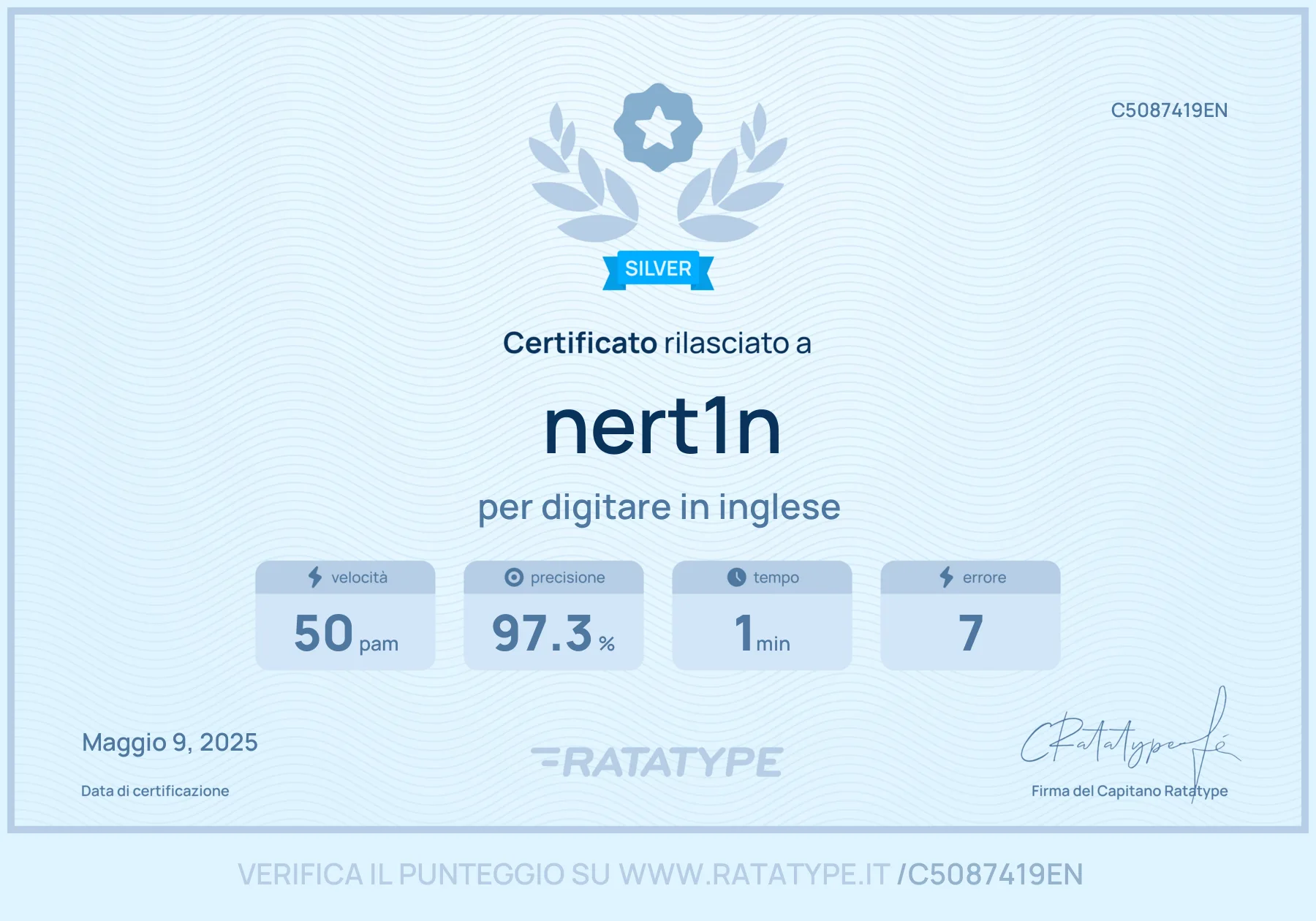Click the certificate code C5087419EN at top right
Image resolution: width=1316 pixels, height=921 pixels.
(1169, 110)
